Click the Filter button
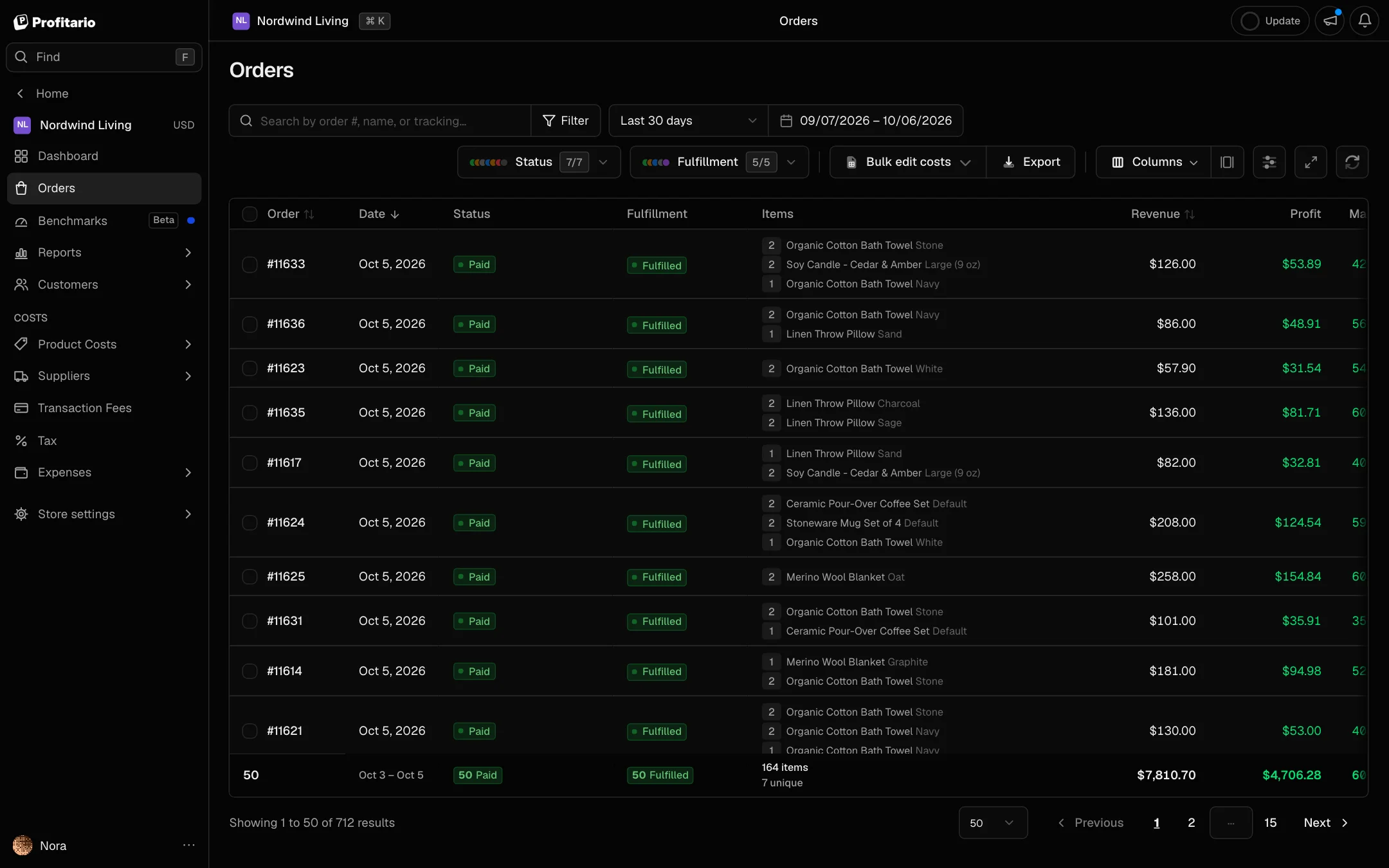 [565, 121]
